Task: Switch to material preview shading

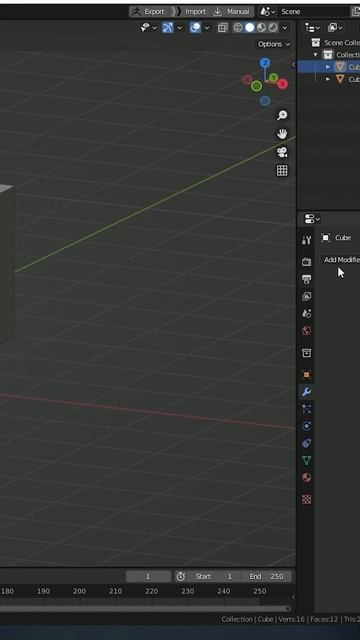Action: click(261, 28)
